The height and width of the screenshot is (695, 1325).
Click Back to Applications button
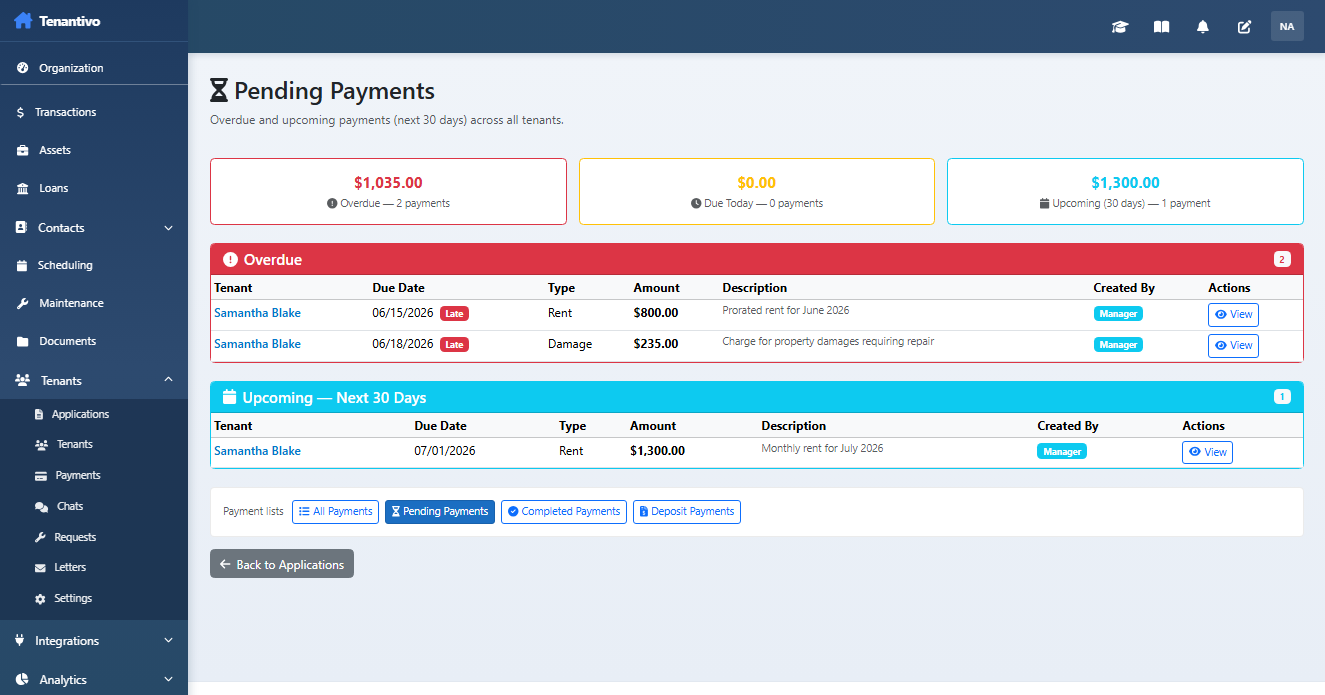(282, 564)
